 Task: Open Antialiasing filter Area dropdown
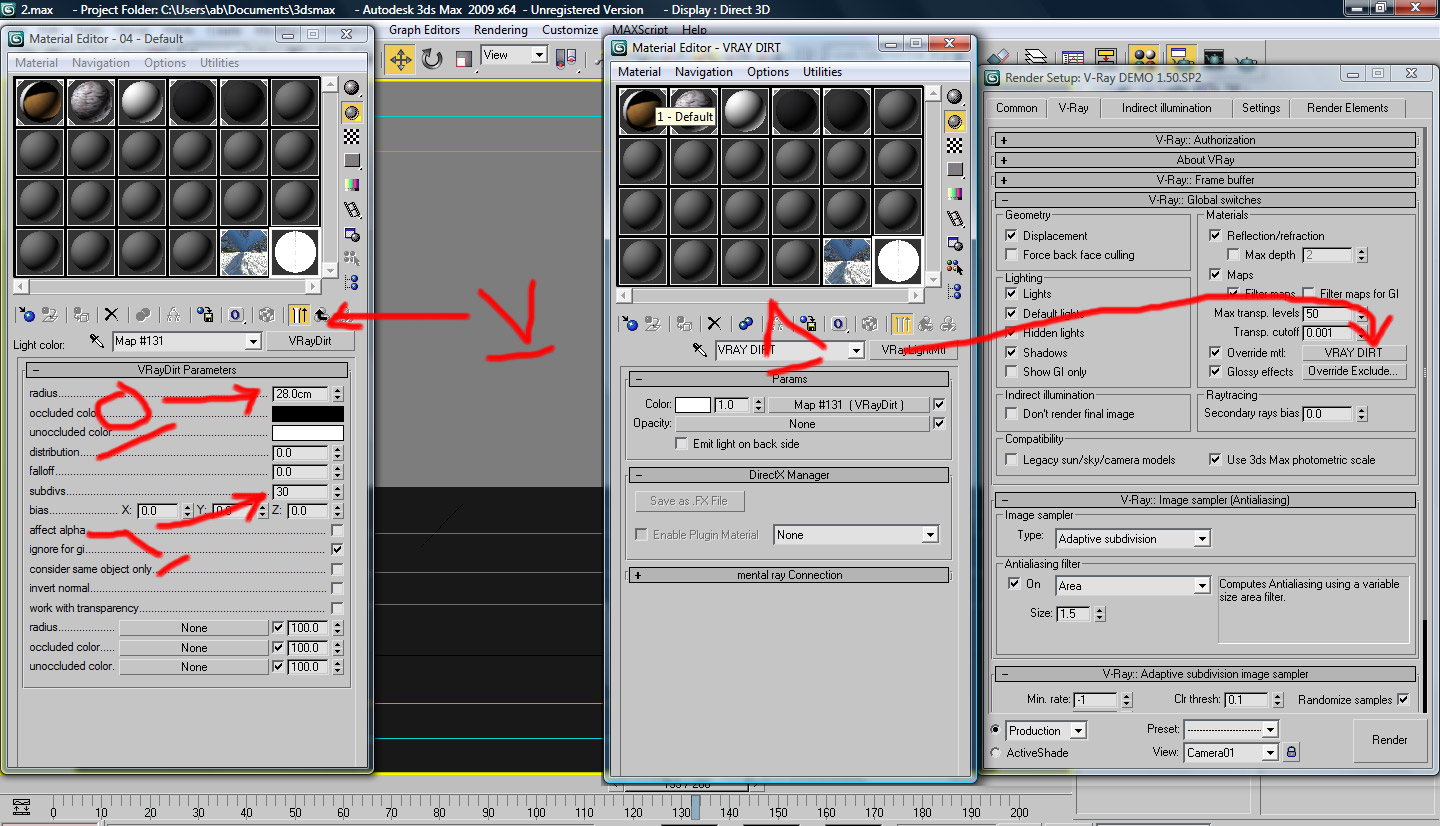(1202, 586)
